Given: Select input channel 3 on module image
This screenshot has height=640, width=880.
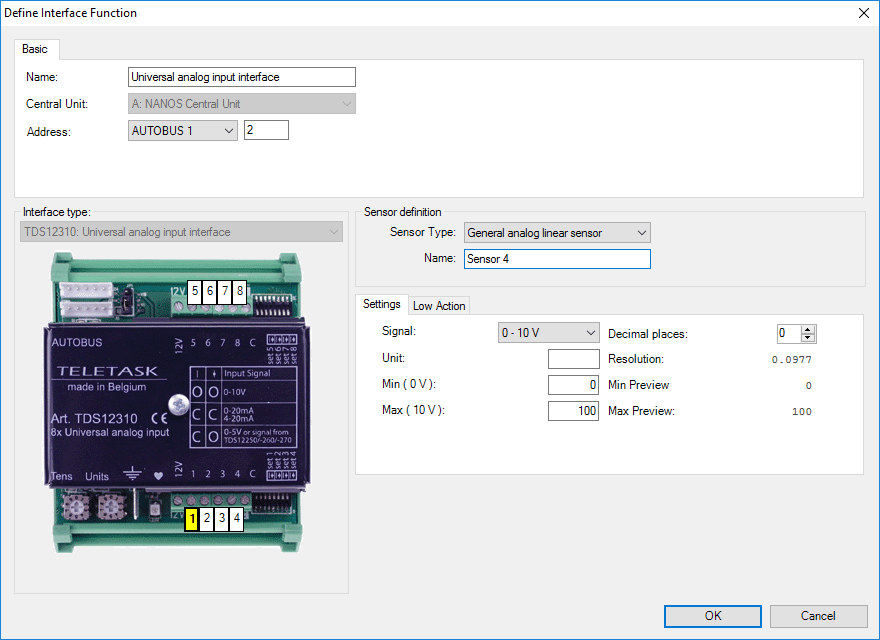Looking at the screenshot, I should 222,518.
